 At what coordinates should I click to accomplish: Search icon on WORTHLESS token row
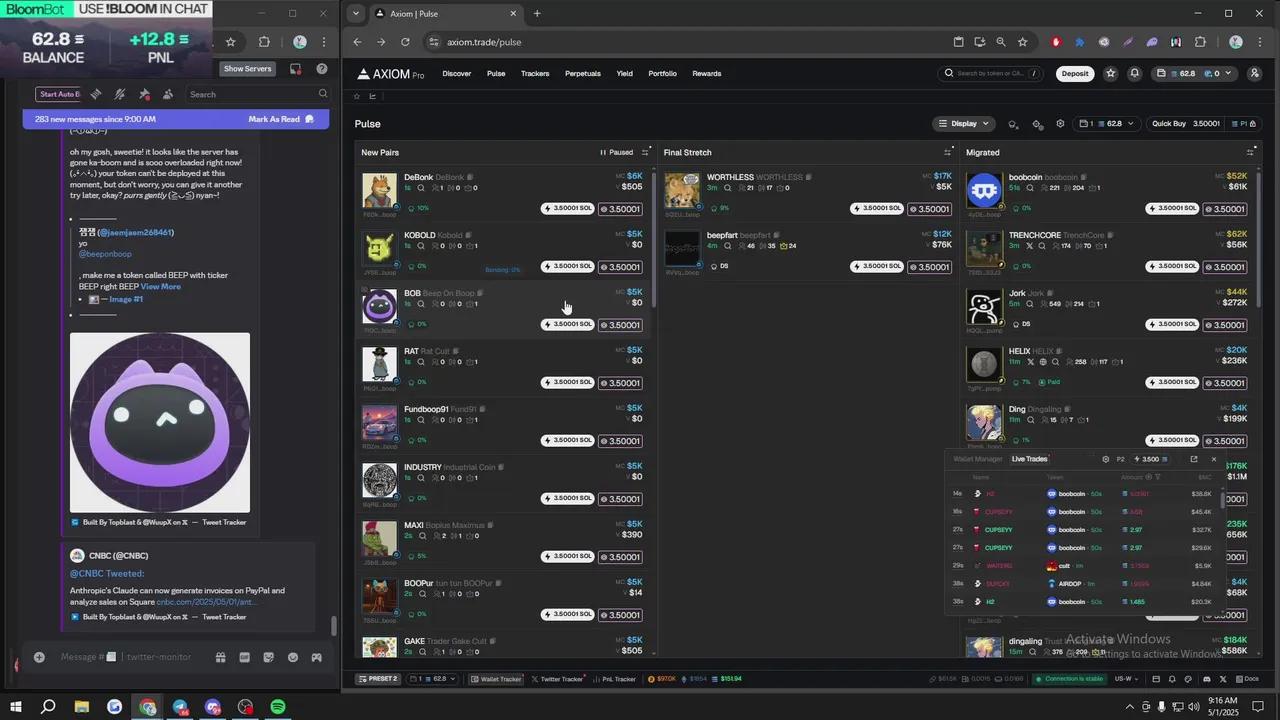point(727,188)
